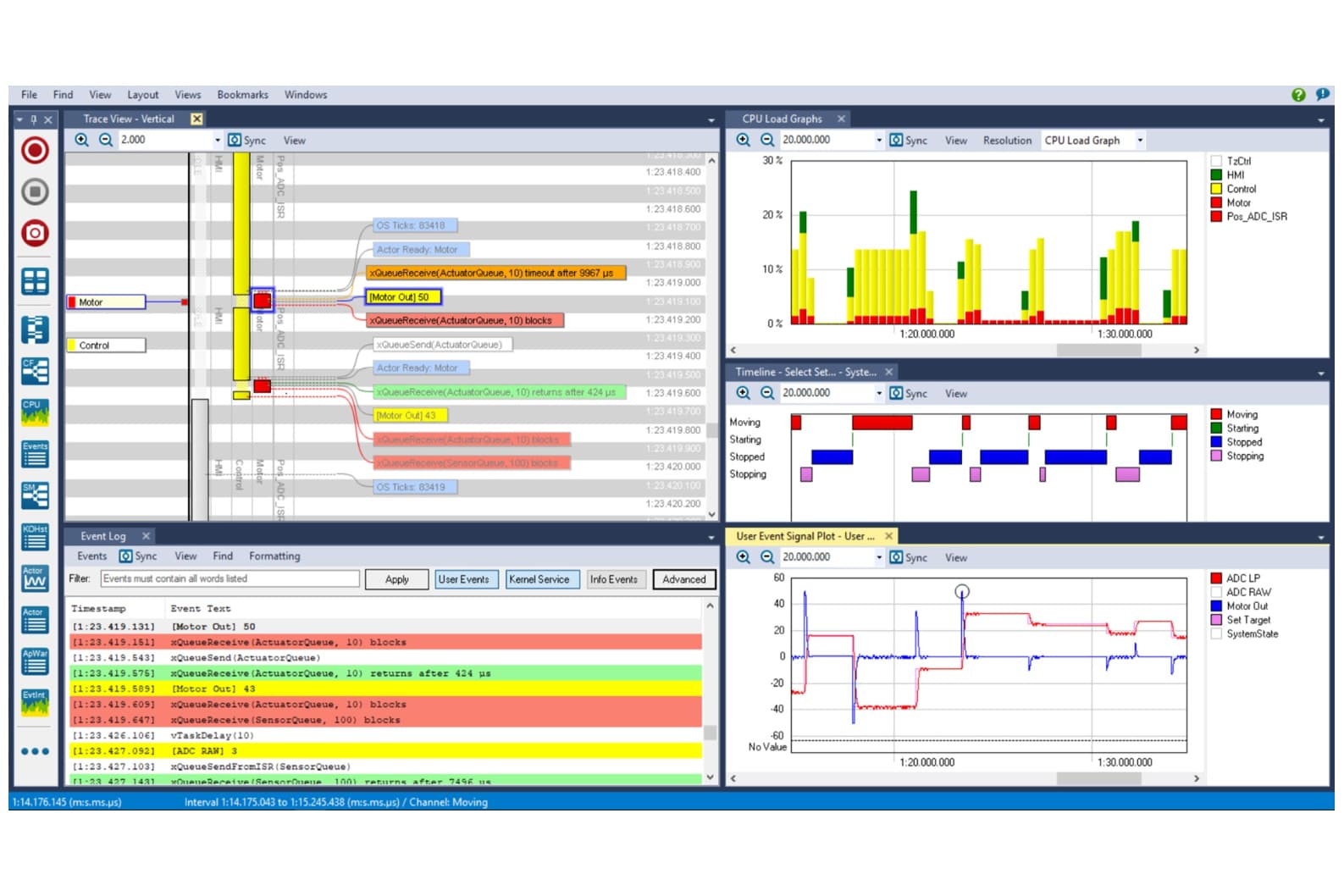Expand the Trace View zoom value dropdown

tap(218, 141)
